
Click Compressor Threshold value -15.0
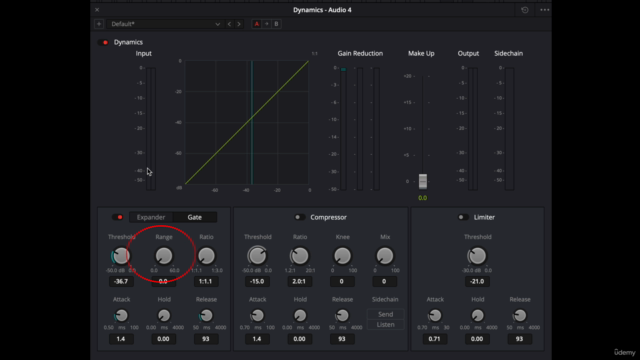pos(257,281)
